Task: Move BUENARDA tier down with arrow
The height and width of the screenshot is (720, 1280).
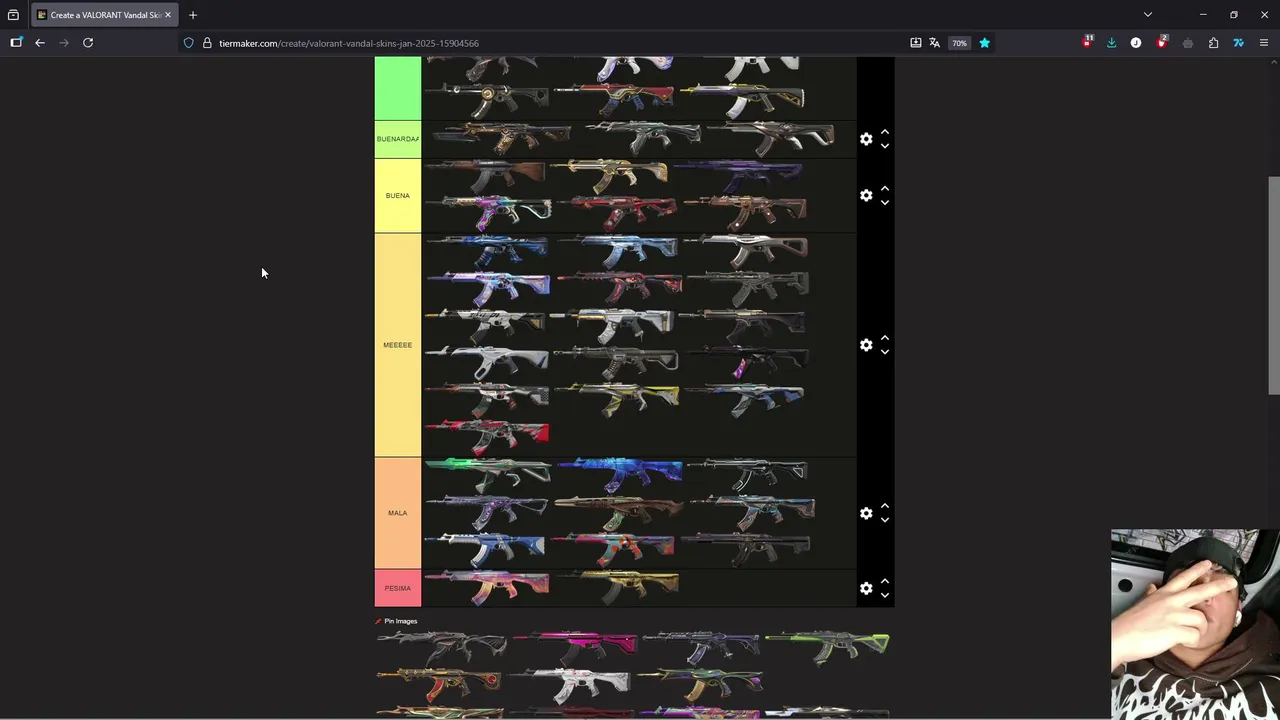Action: [x=885, y=146]
